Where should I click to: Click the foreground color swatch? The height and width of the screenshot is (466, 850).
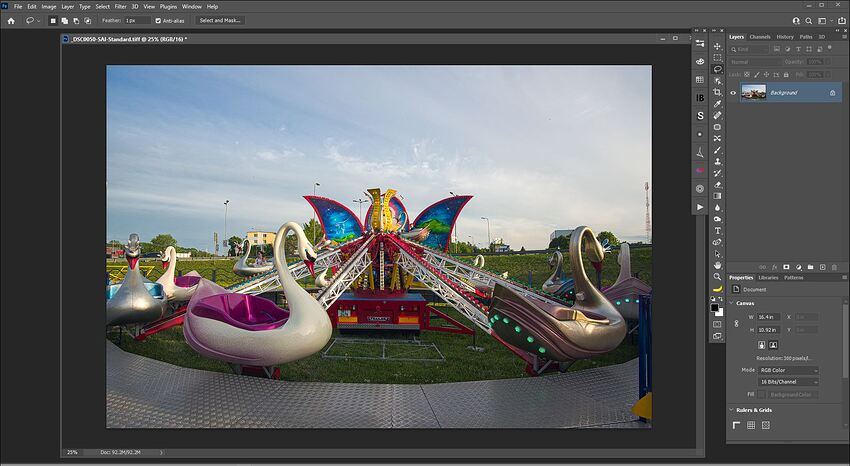pos(716,307)
